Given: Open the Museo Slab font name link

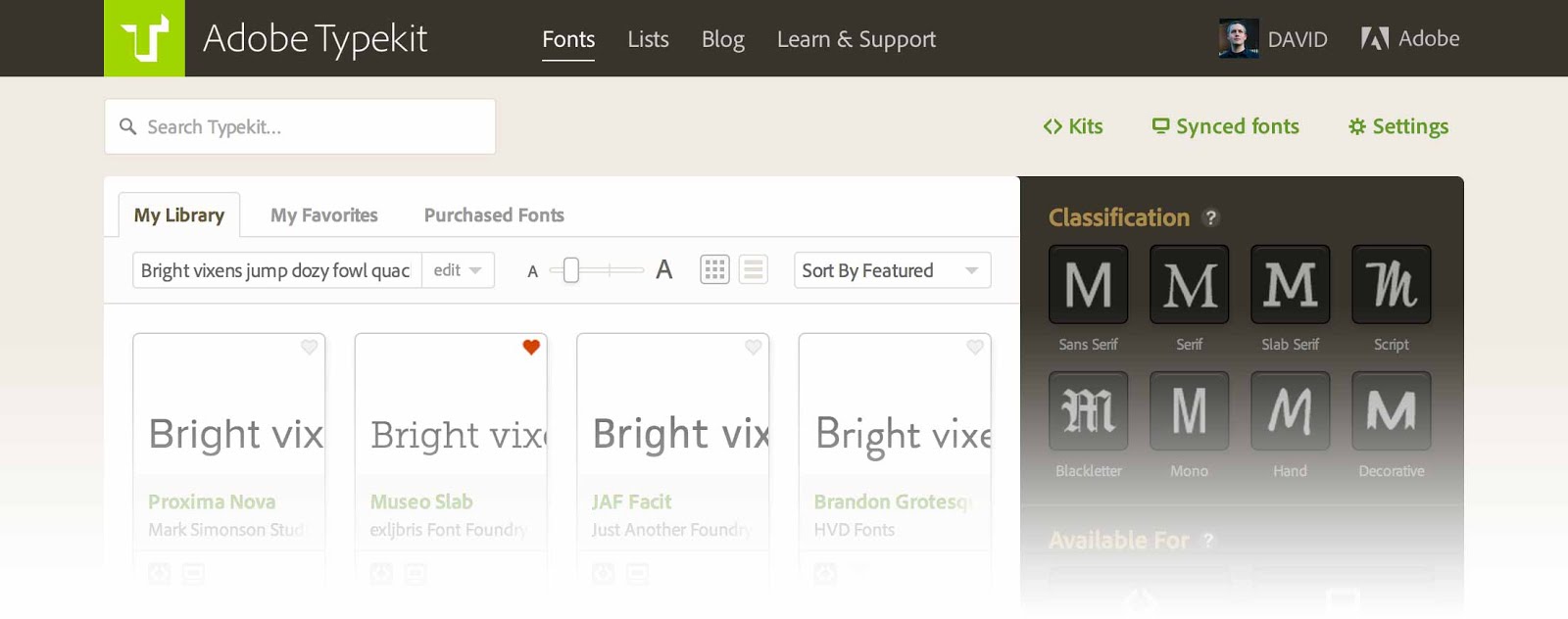Looking at the screenshot, I should 421,501.
